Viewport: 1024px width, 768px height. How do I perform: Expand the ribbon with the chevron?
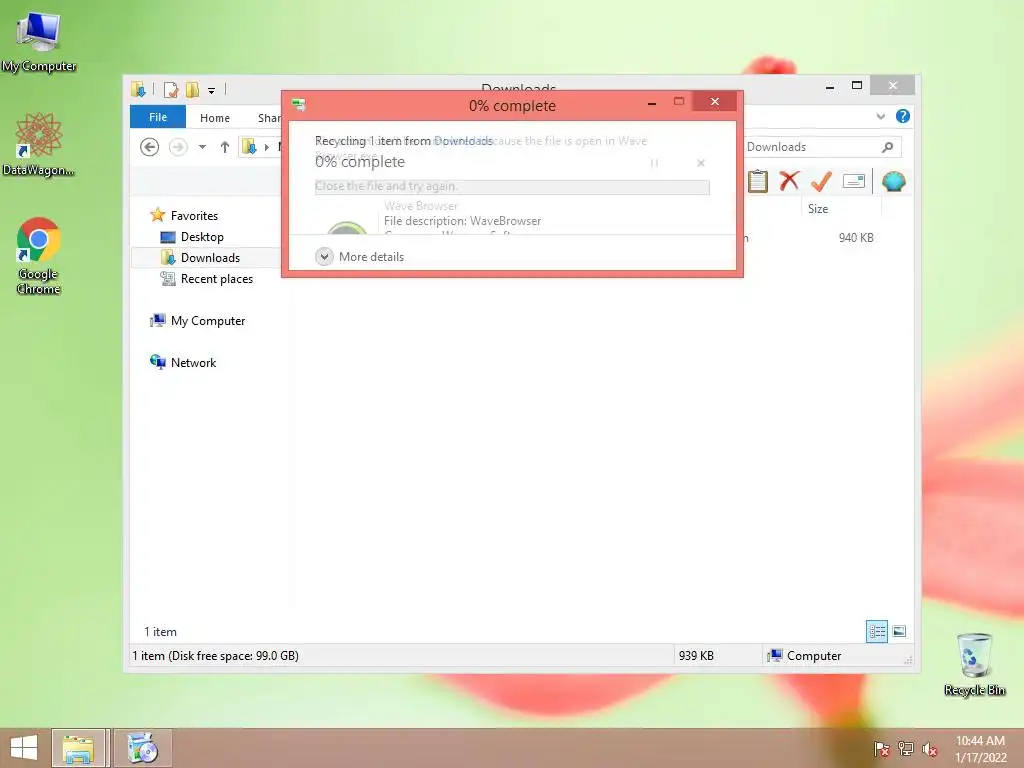(x=880, y=116)
